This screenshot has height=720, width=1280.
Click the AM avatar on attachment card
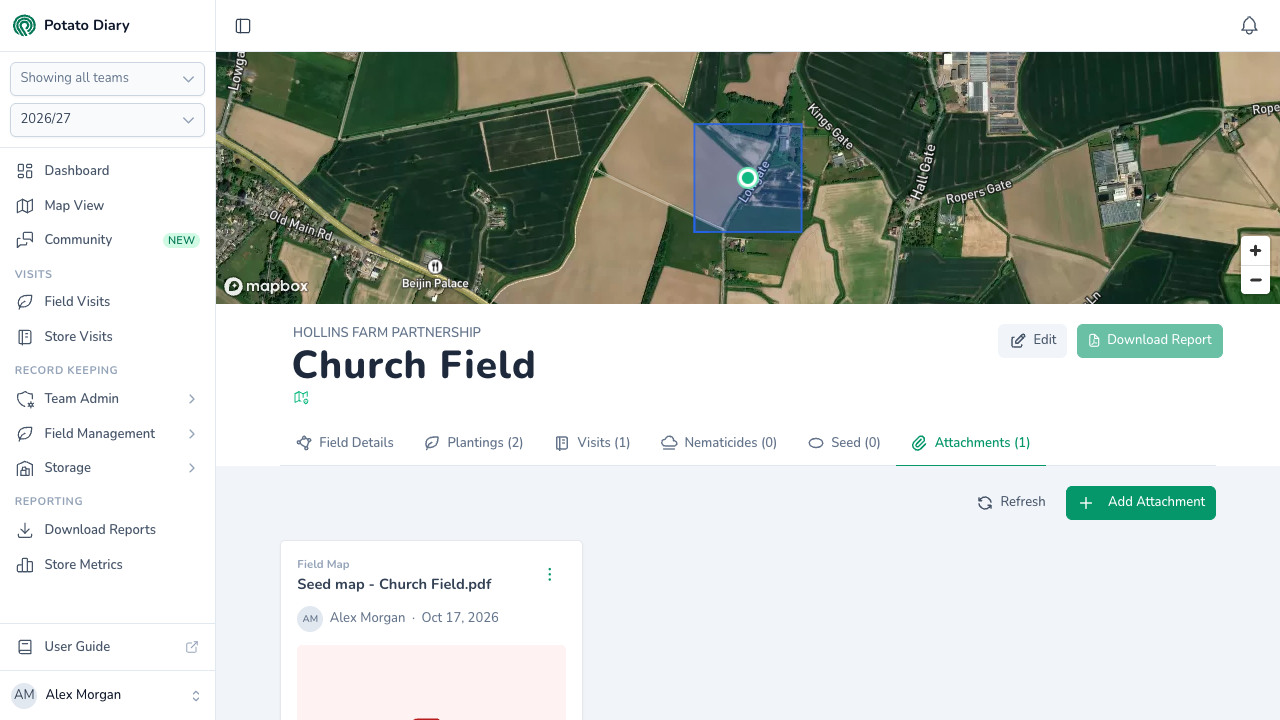click(310, 618)
